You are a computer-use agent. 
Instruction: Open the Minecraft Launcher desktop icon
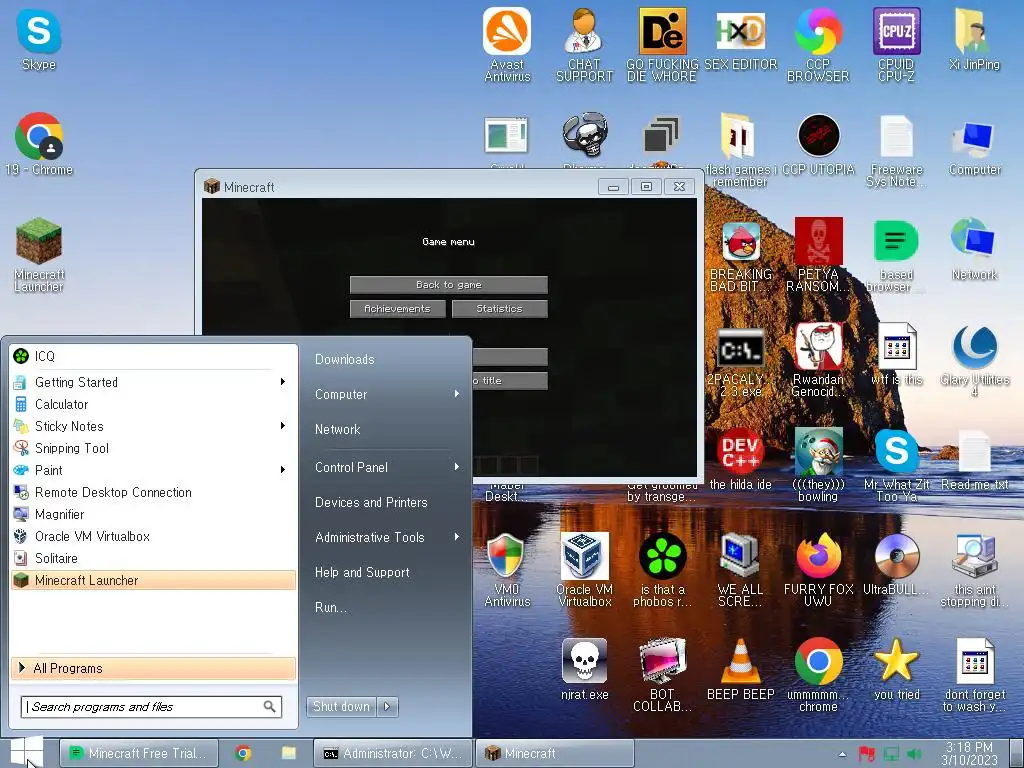(39, 255)
